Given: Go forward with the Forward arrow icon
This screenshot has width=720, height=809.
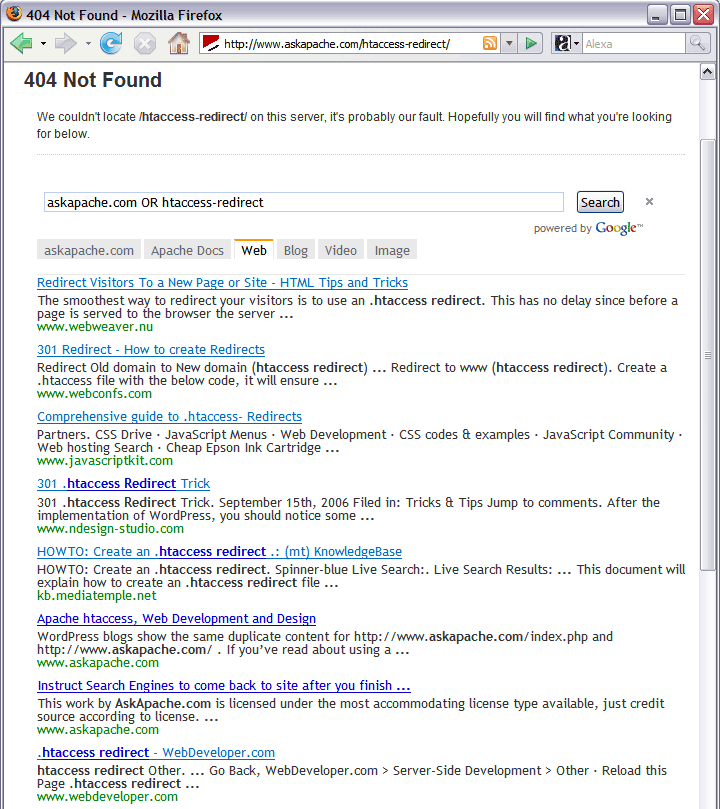Looking at the screenshot, I should click(66, 43).
